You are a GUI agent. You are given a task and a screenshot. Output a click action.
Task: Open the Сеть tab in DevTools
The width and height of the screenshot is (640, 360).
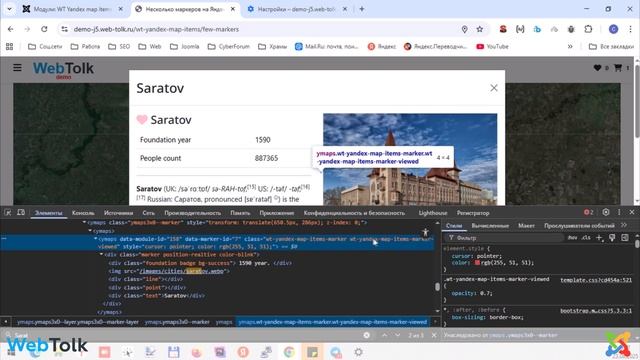[x=149, y=213]
